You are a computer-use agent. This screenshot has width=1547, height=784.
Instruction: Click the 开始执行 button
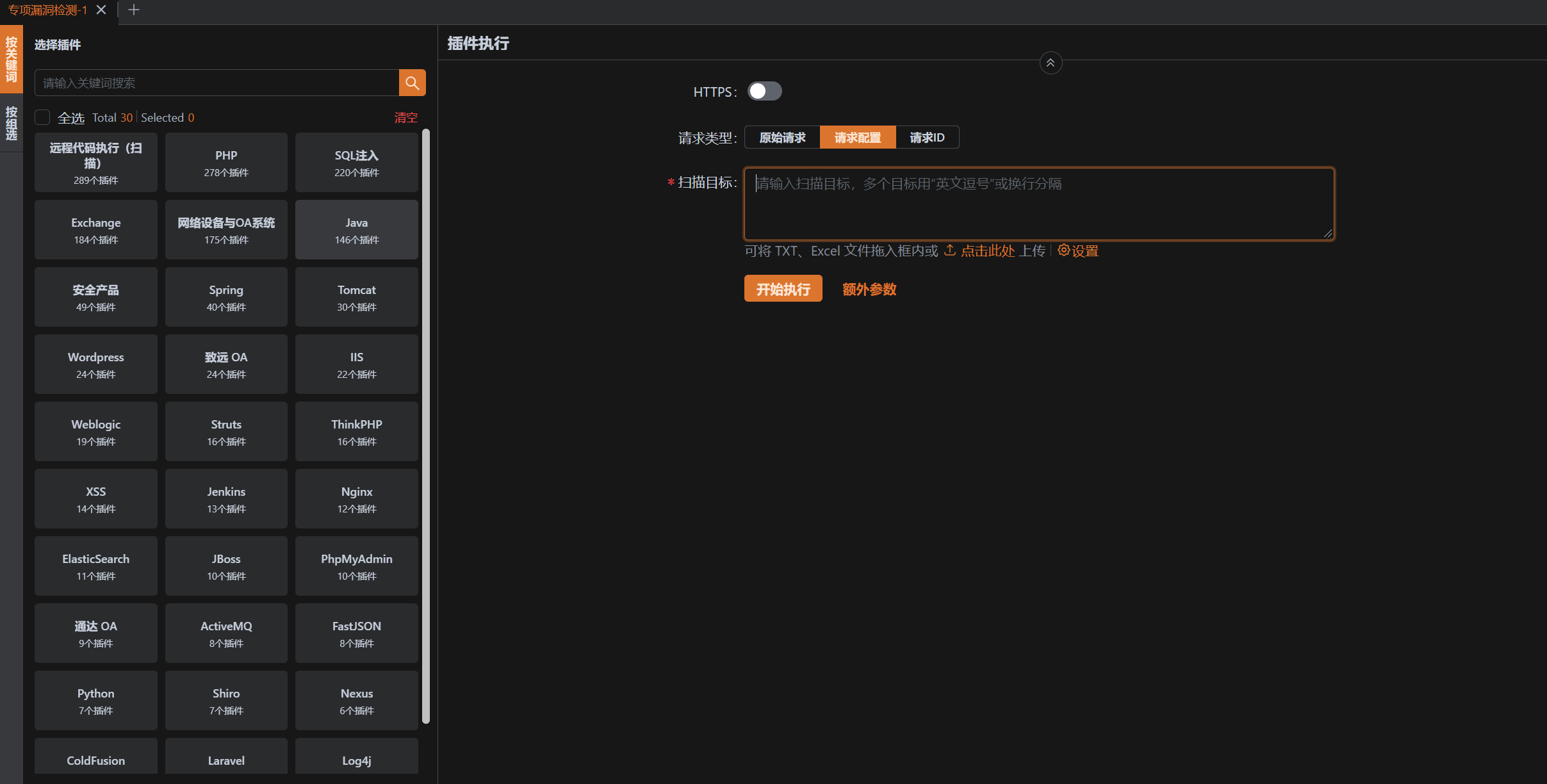coord(783,289)
